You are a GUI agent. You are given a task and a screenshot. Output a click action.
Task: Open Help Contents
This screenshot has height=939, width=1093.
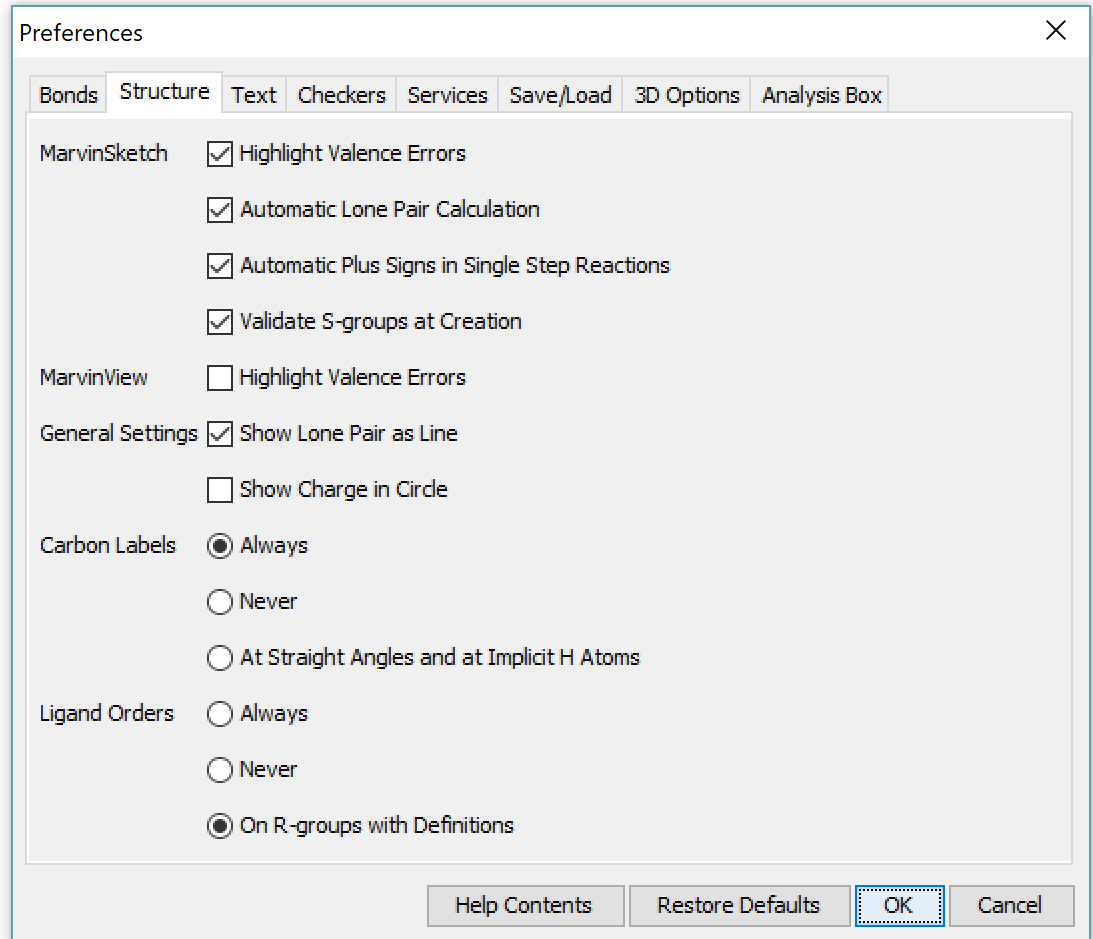[x=524, y=906]
